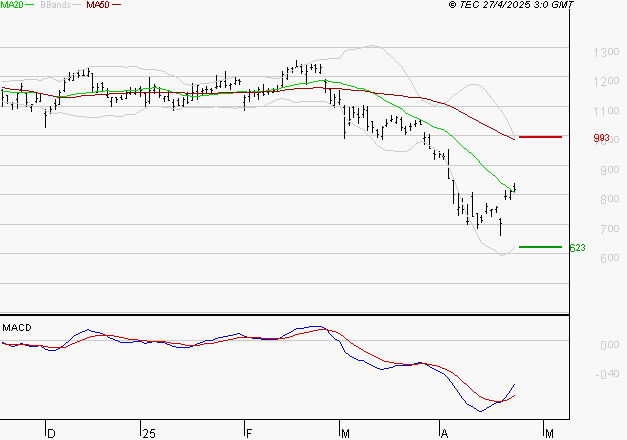Toggle the BBands legend label
627x440 pixels.
54,5
